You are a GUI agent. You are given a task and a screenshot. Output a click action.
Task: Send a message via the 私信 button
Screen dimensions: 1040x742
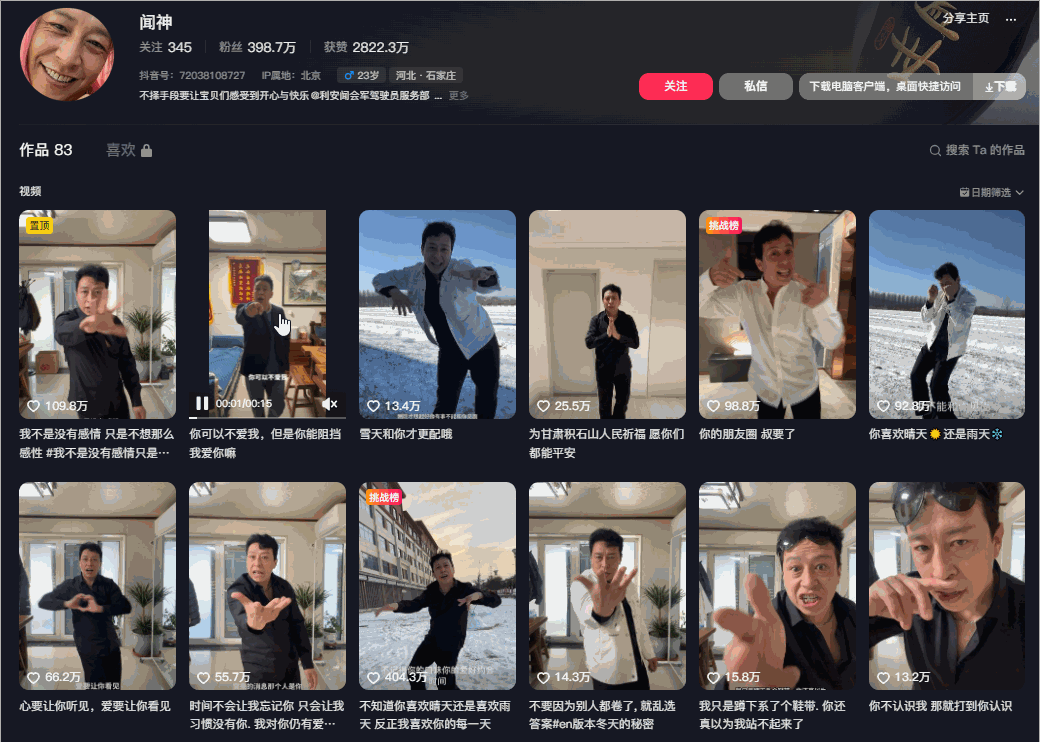coord(755,87)
